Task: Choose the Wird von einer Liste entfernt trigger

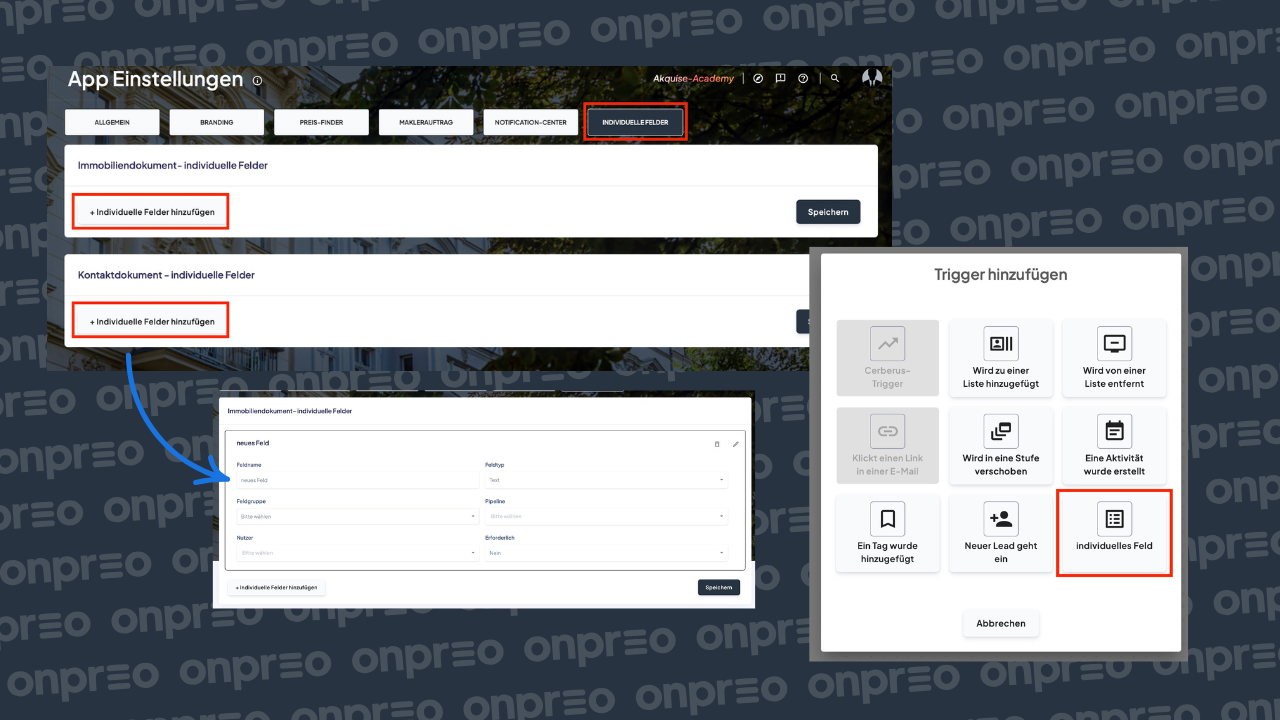Action: point(1114,358)
